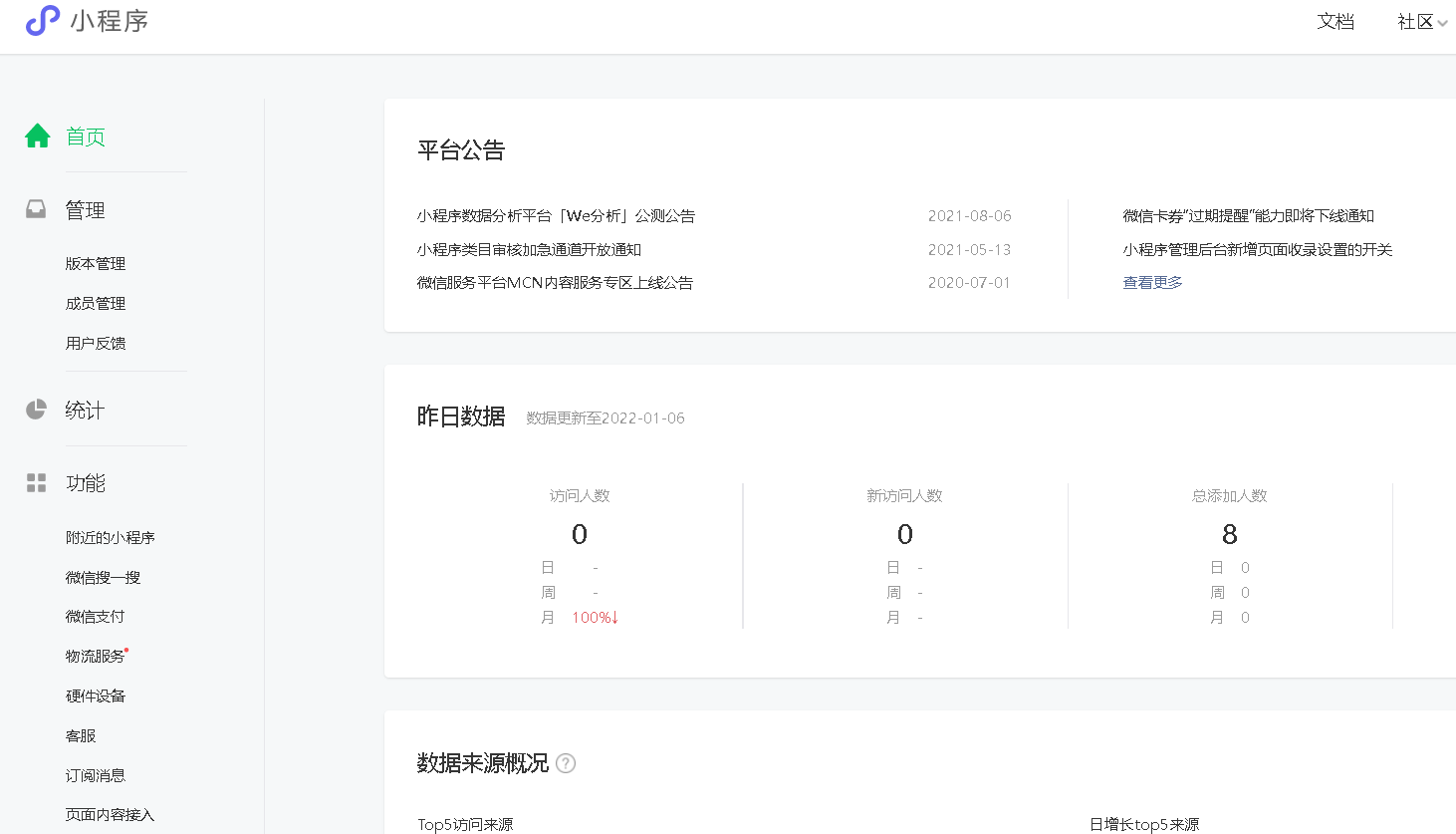Click the 昨日数据 heading
This screenshot has height=834, width=1456.
(461, 417)
